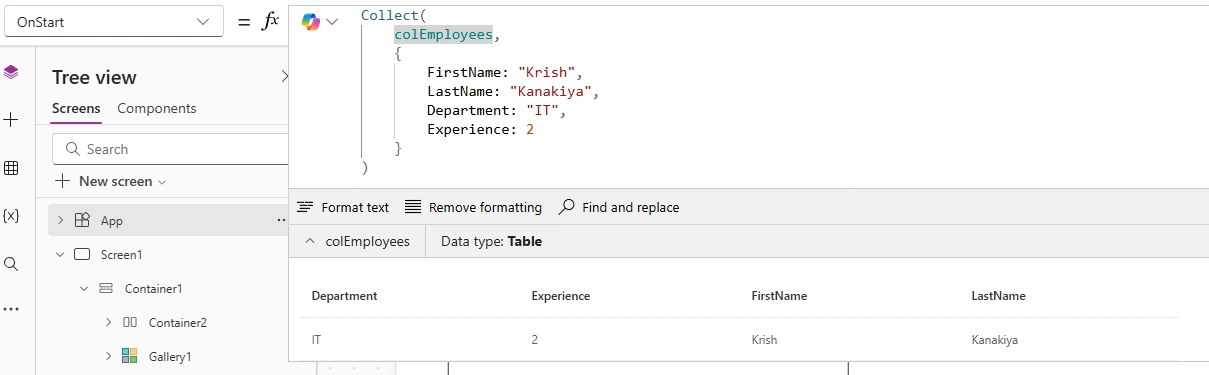Open the New screen dropdown chevron
The width and height of the screenshot is (1209, 375).
[x=162, y=182]
